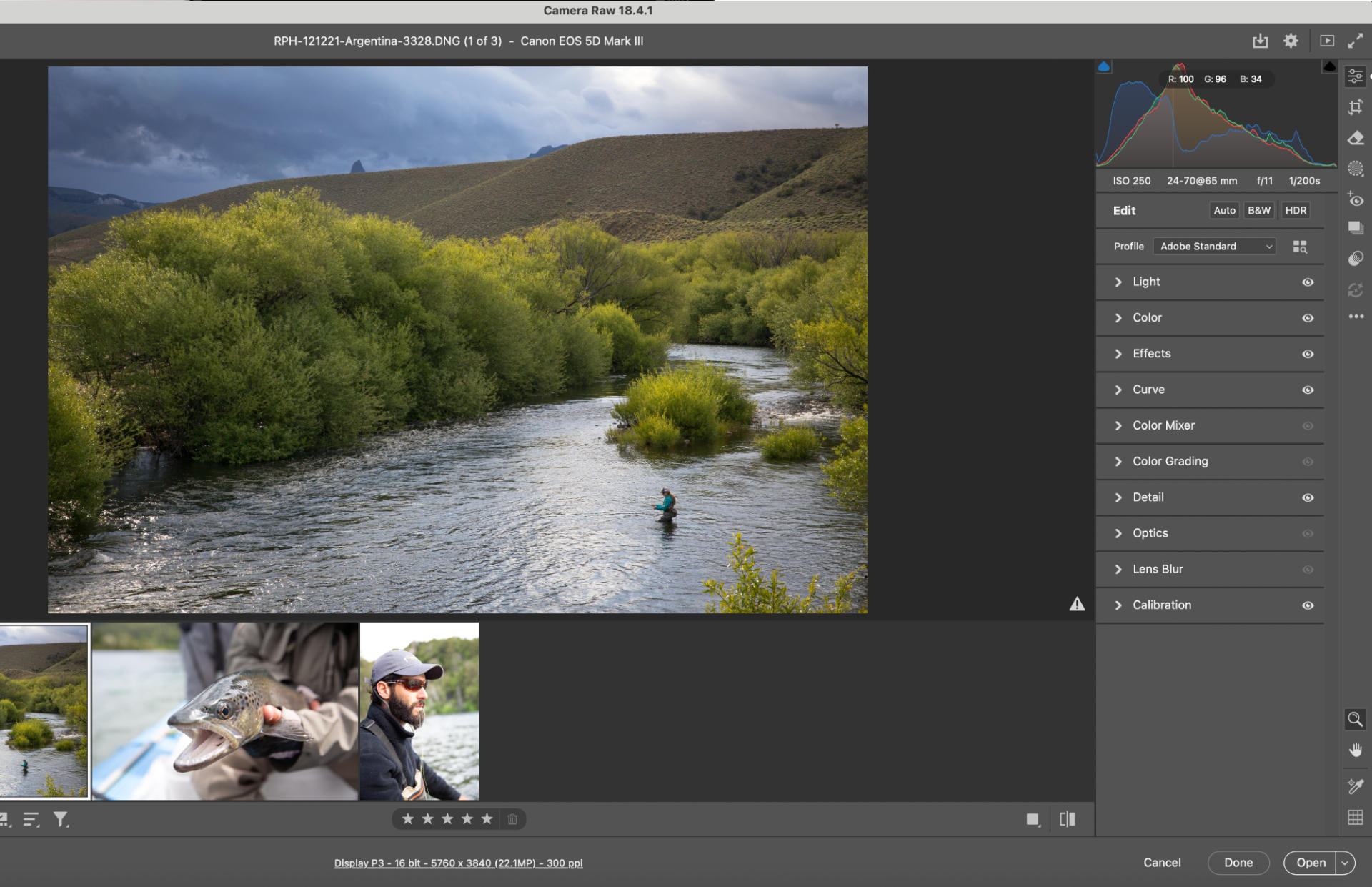This screenshot has height=887, width=1372.
Task: Click the Open button
Action: click(1311, 863)
